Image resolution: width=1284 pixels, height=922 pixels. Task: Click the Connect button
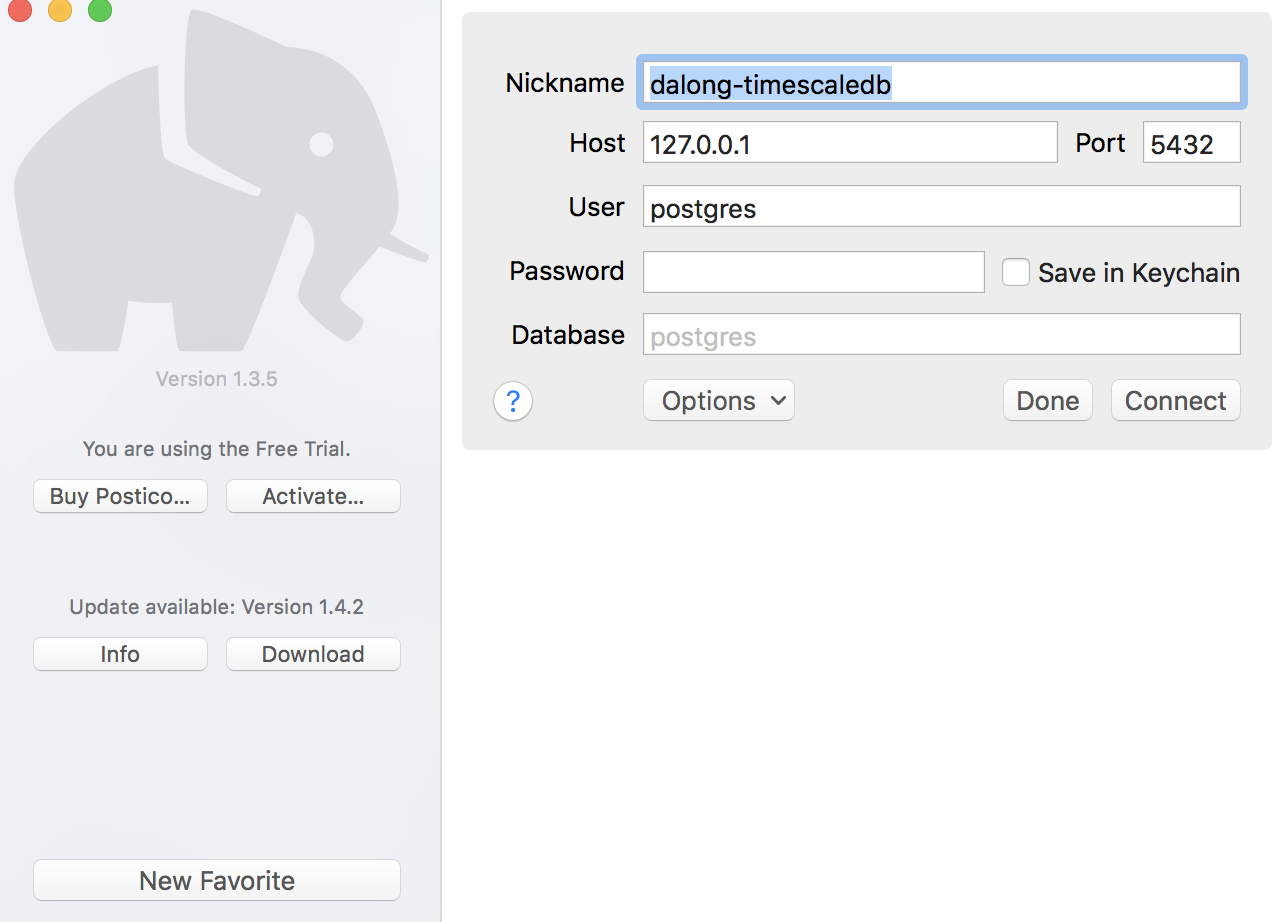point(1176,401)
